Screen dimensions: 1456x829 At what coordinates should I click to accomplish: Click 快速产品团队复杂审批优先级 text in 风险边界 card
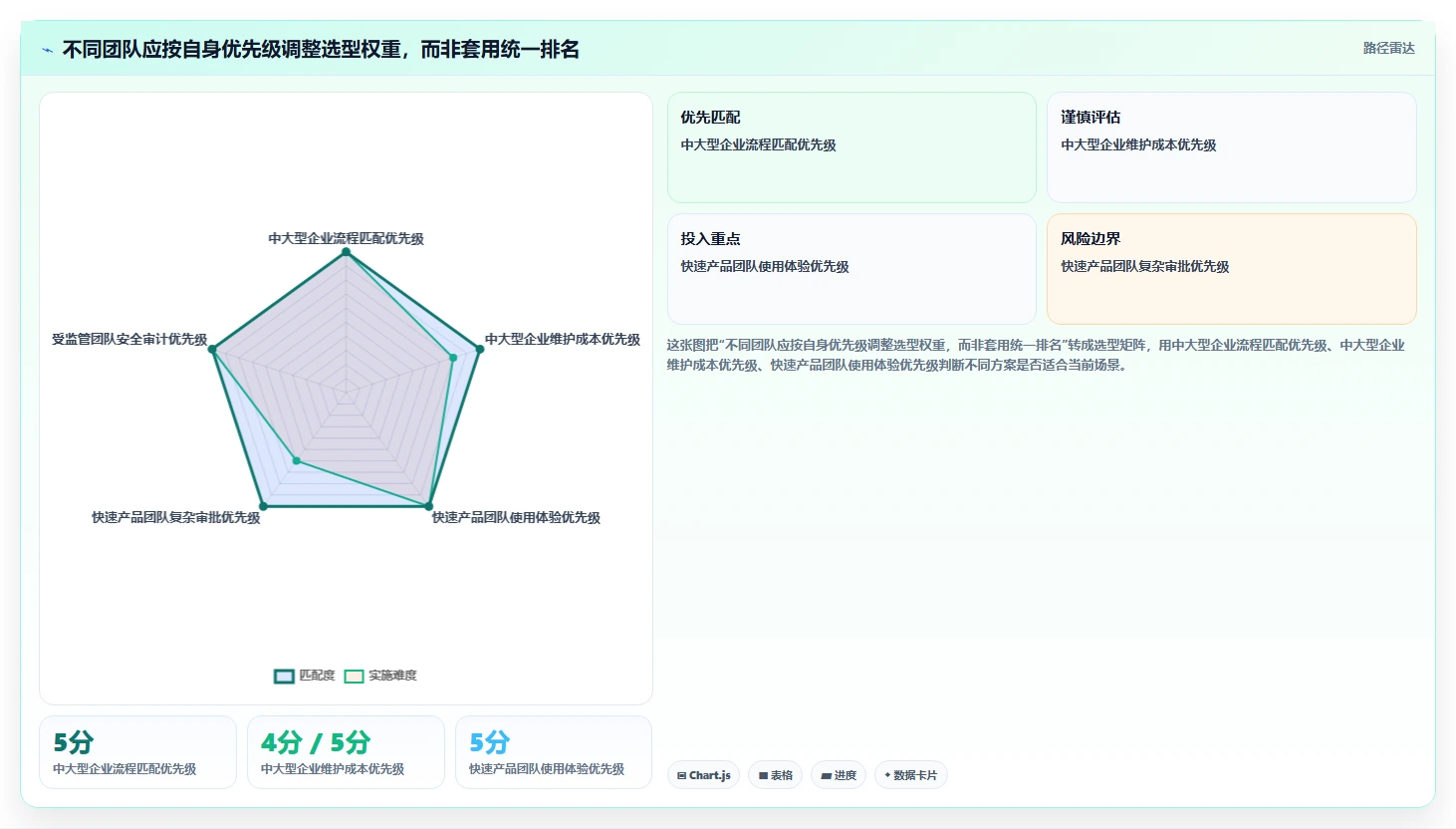coord(1145,266)
